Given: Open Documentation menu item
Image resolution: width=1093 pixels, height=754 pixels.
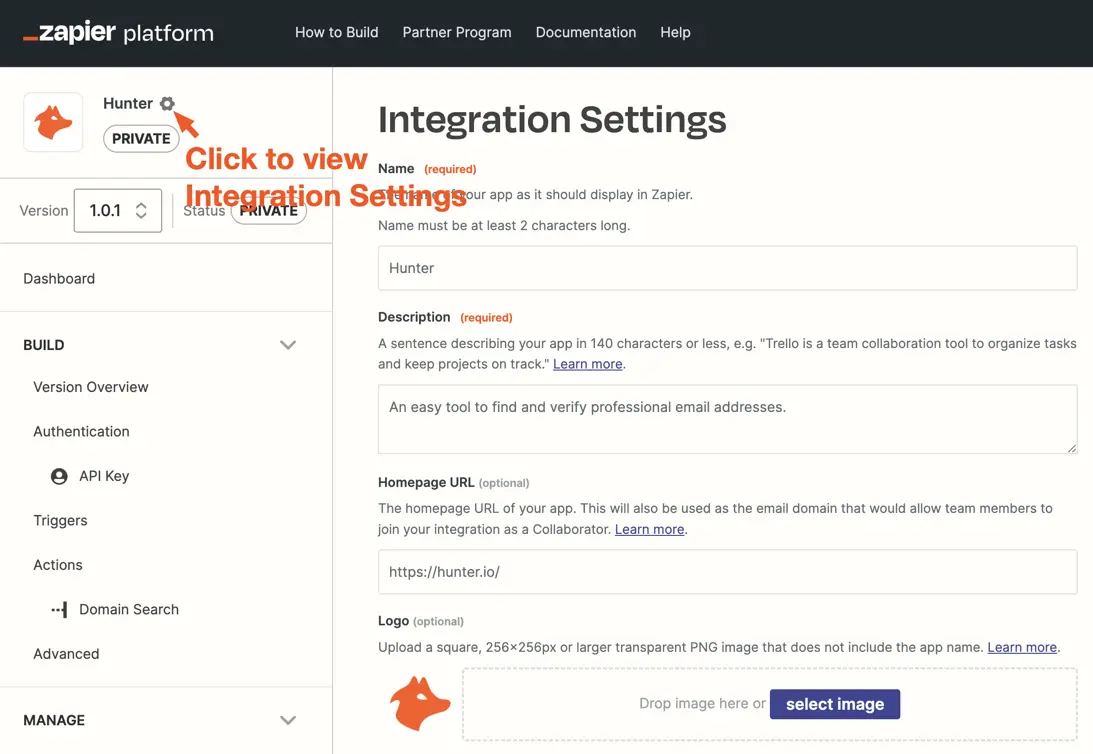Looking at the screenshot, I should pyautogui.click(x=586, y=33).
